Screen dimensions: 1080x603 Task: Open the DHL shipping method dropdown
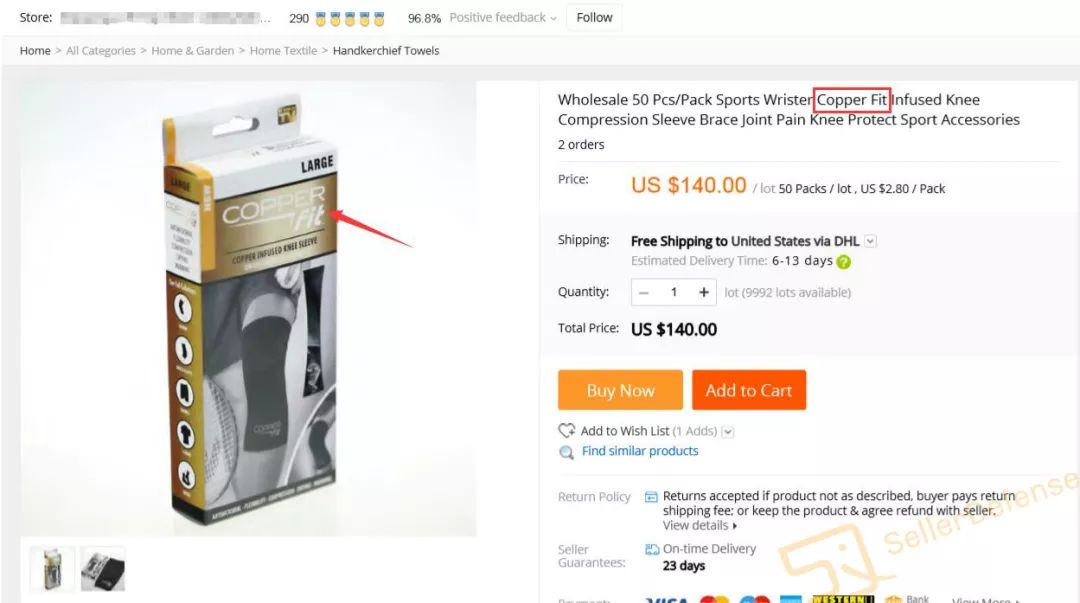(x=870, y=241)
